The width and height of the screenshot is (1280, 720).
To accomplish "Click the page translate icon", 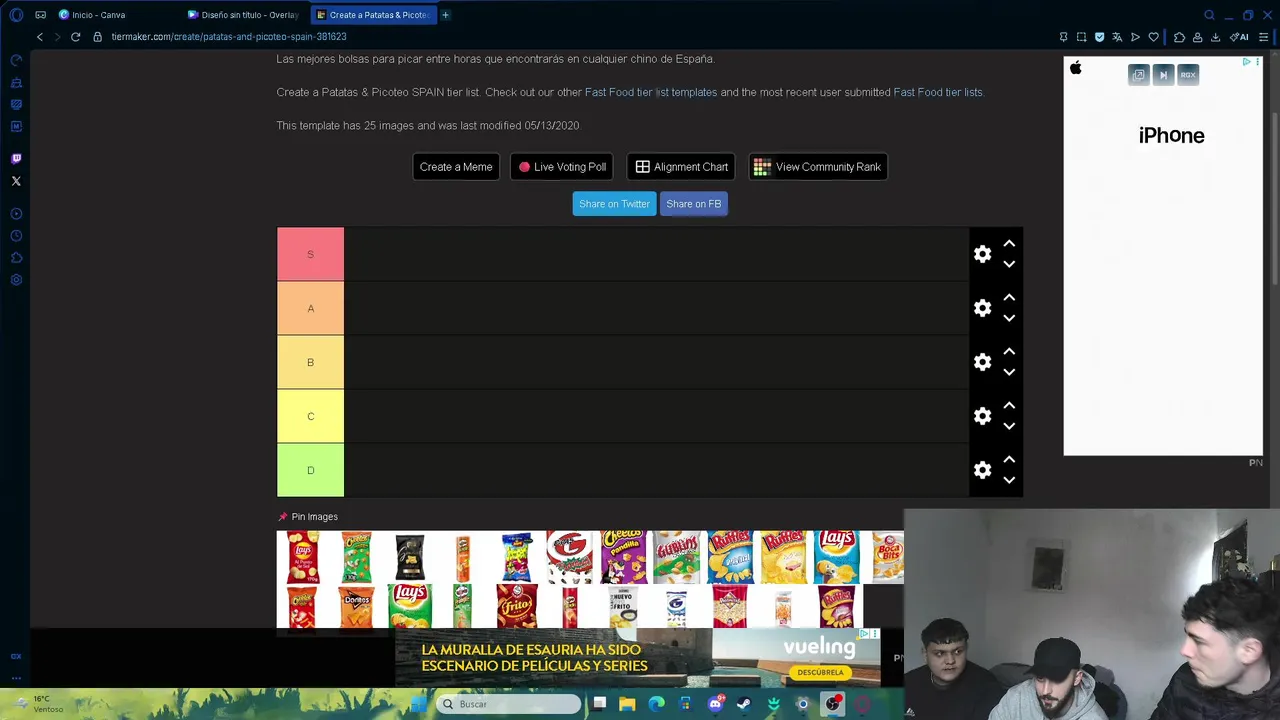I will click(1117, 37).
